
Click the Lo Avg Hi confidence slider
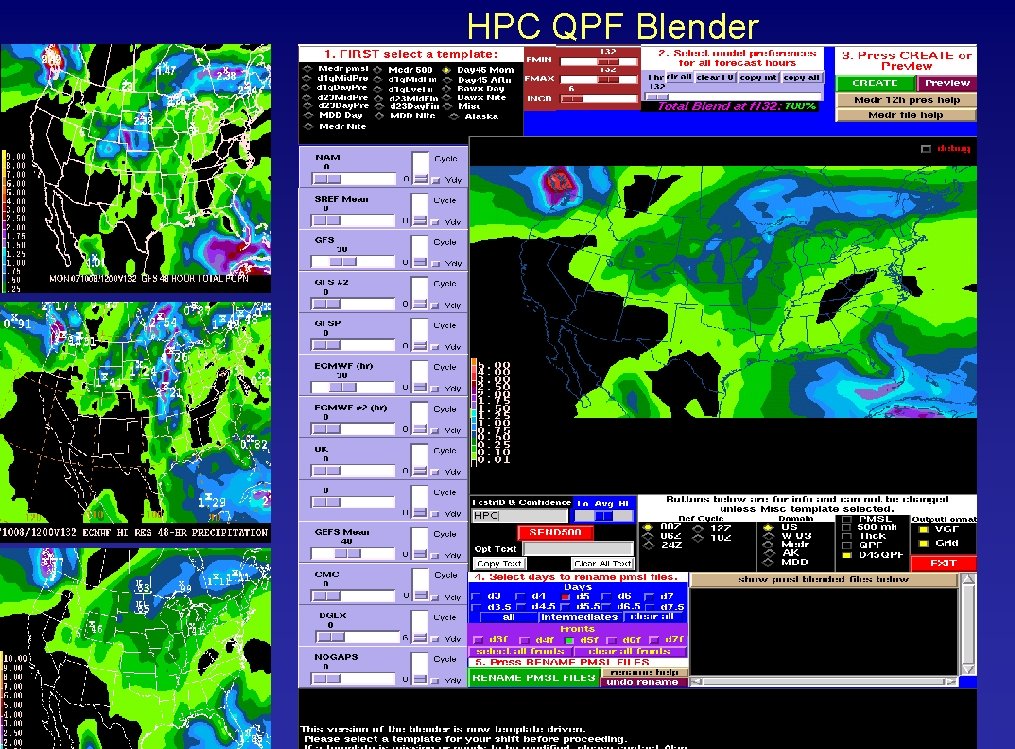603,515
